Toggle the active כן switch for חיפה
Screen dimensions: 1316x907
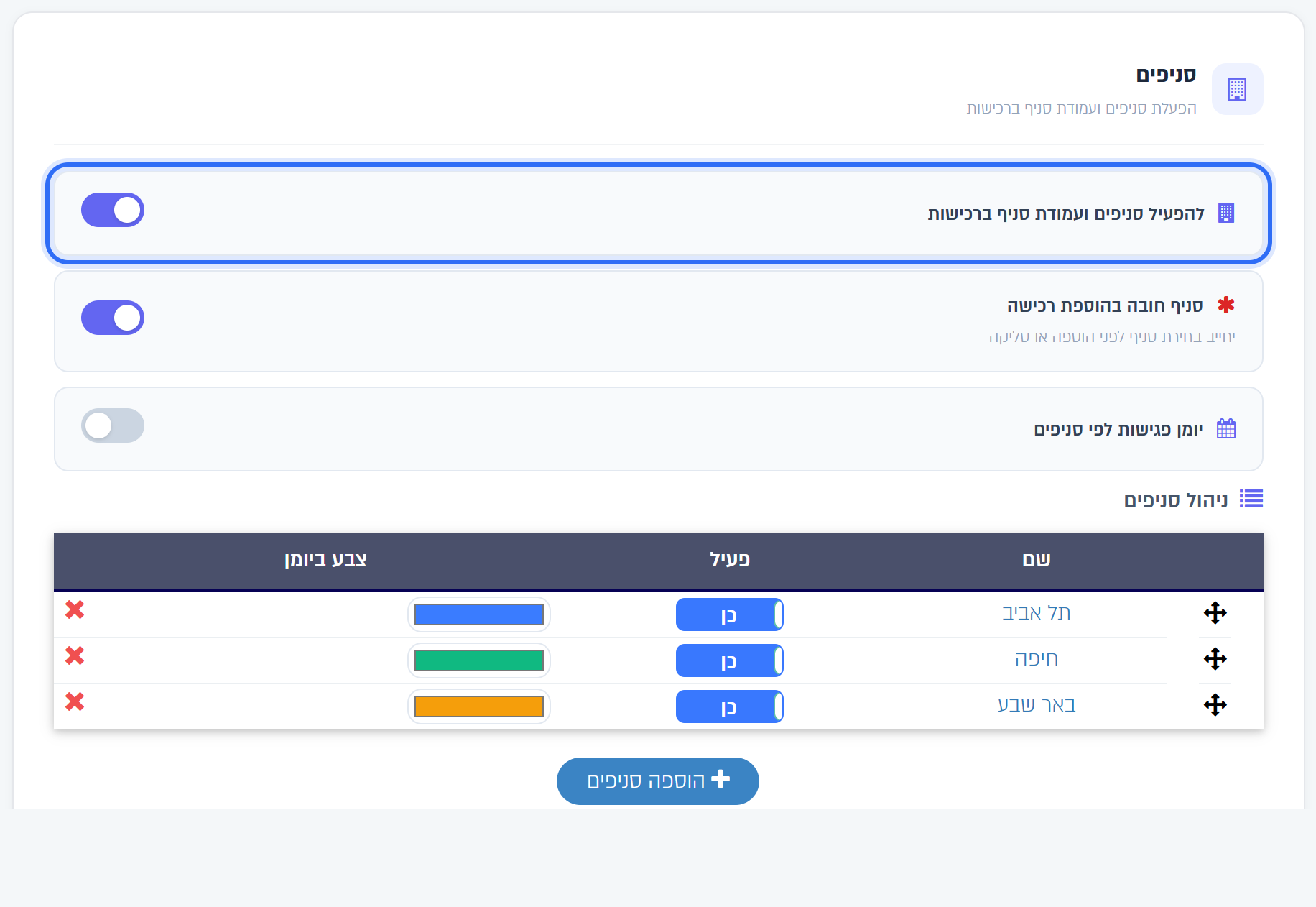730,660
